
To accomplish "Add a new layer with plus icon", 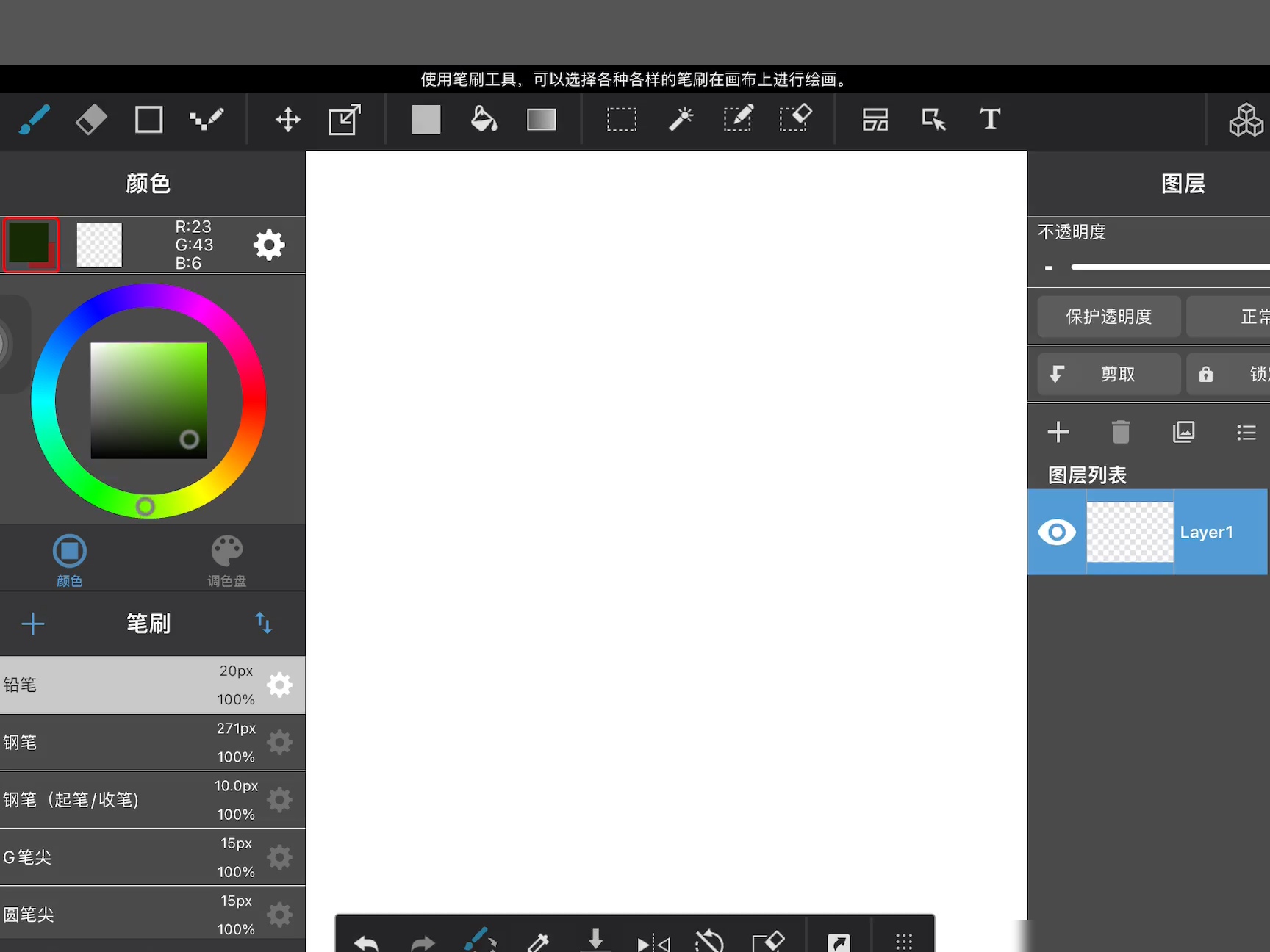I will pyautogui.click(x=1058, y=432).
